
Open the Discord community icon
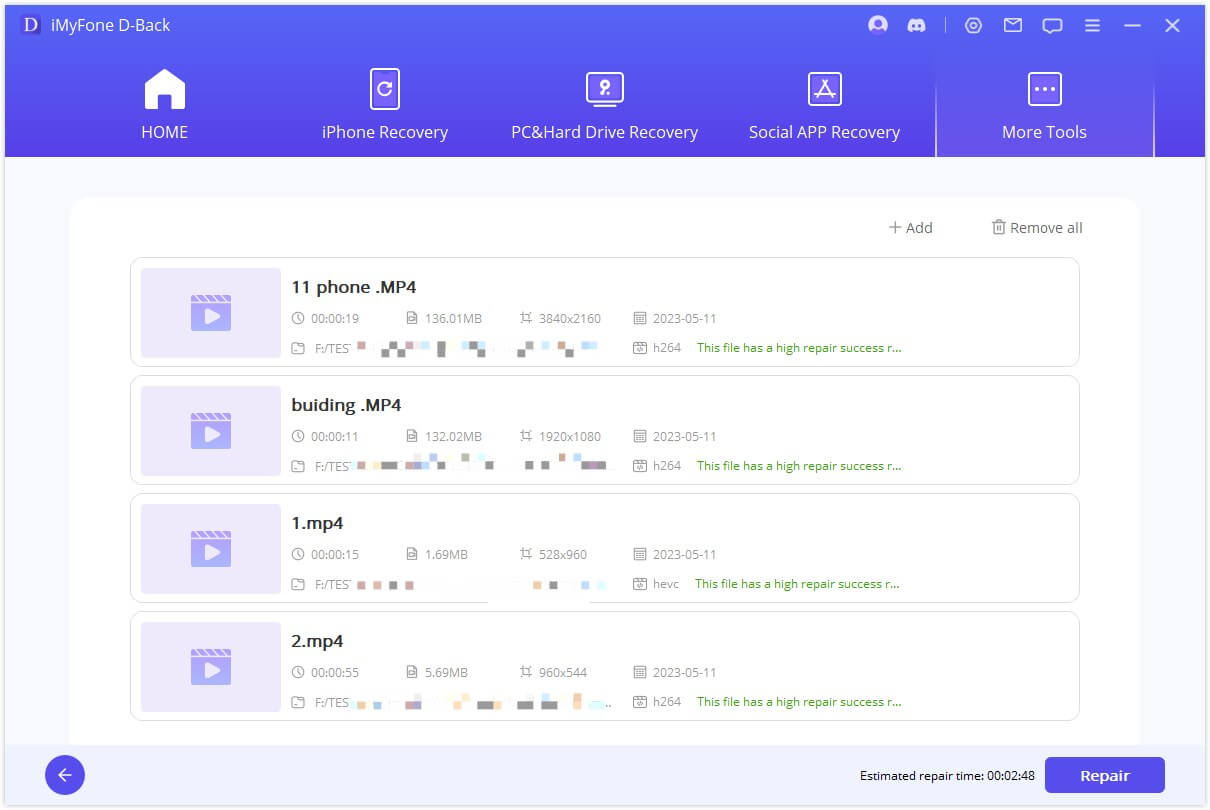[916, 26]
